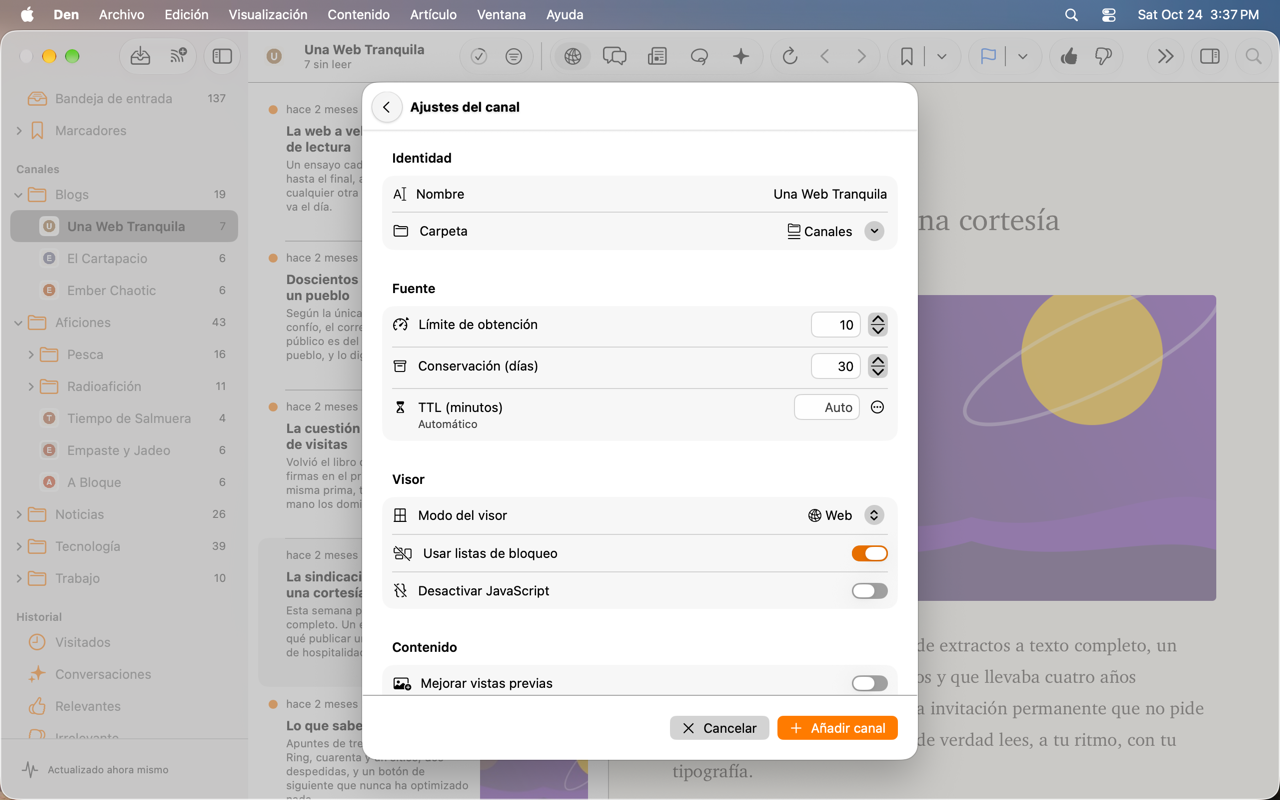The width and height of the screenshot is (1280, 800).
Task: Click Límite de obtención stepper arrows
Action: [878, 325]
